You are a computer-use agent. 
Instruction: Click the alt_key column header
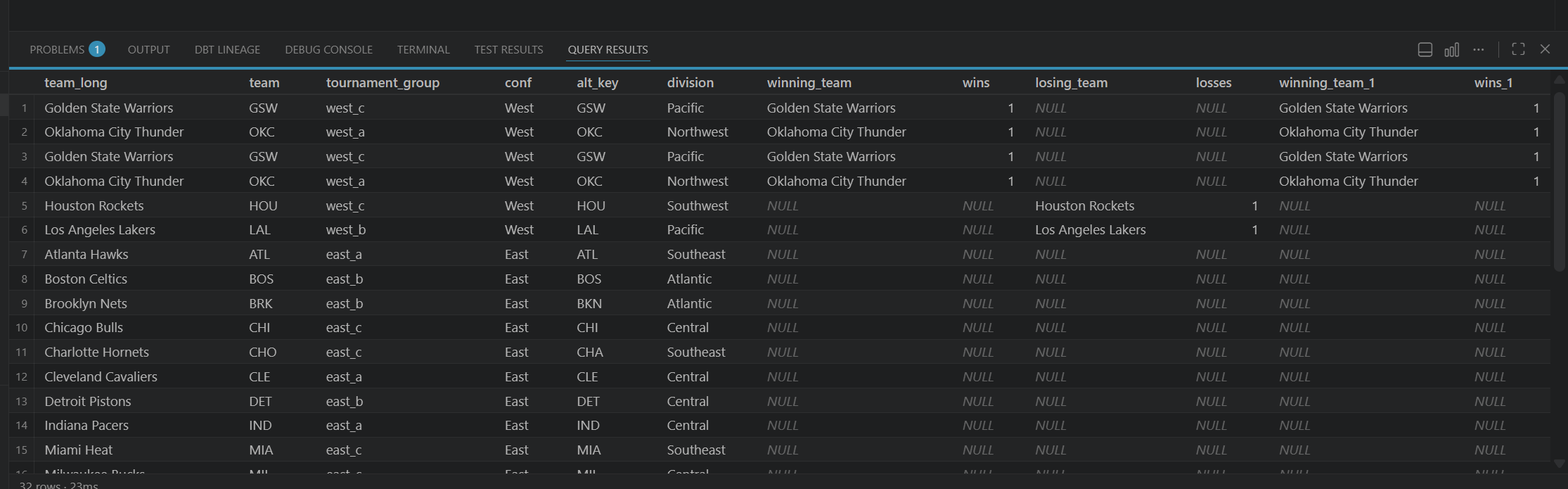598,83
